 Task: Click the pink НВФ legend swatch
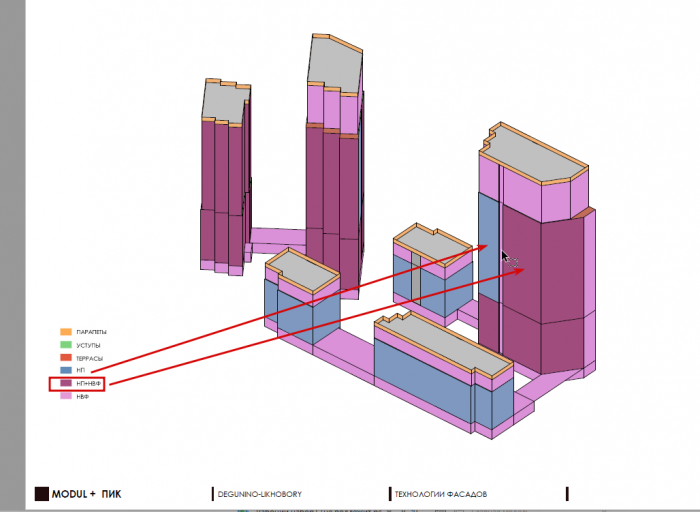pos(66,396)
